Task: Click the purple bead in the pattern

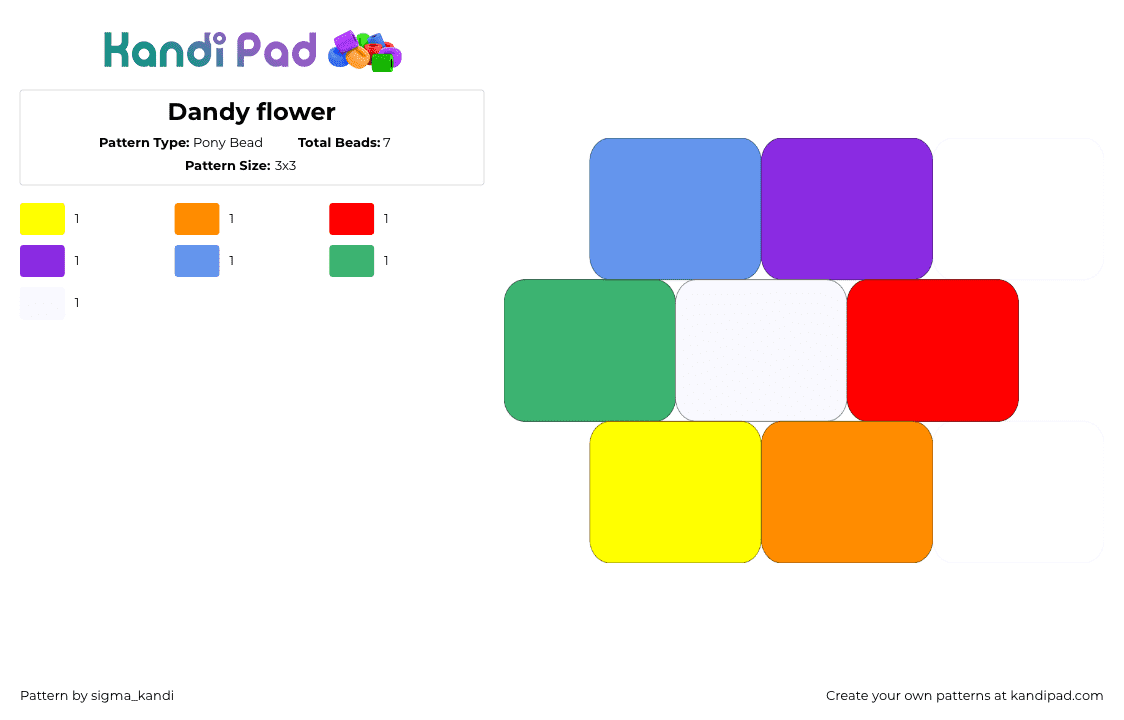Action: [847, 209]
